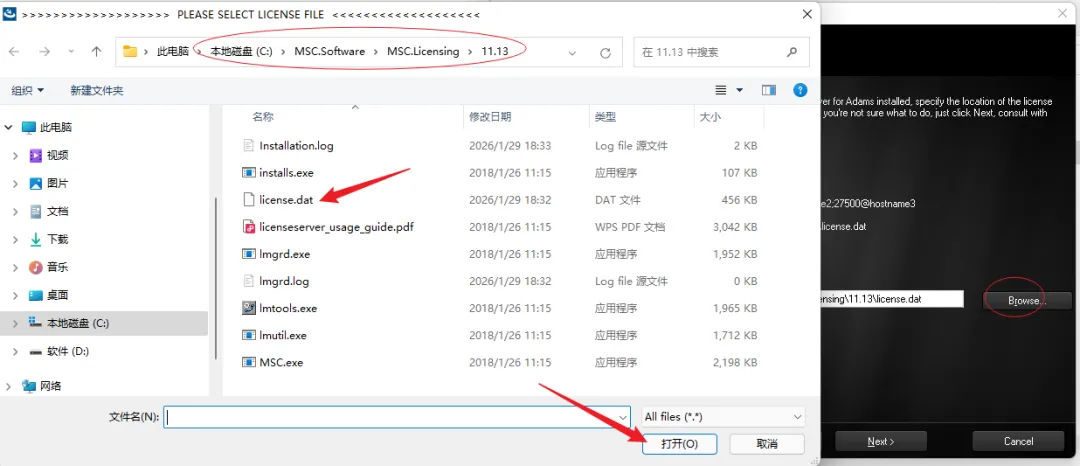Expand the 图片 tree node
This screenshot has height=466, width=1080.
(x=15, y=184)
